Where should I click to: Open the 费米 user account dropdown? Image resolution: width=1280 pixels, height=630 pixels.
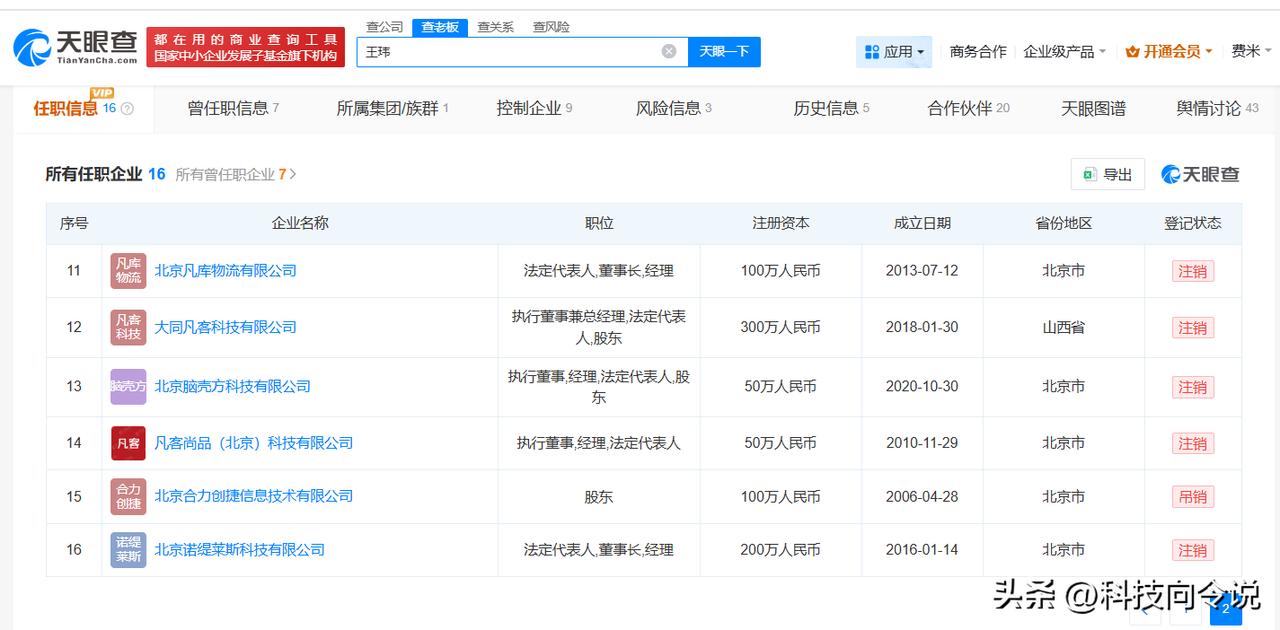tap(1251, 52)
